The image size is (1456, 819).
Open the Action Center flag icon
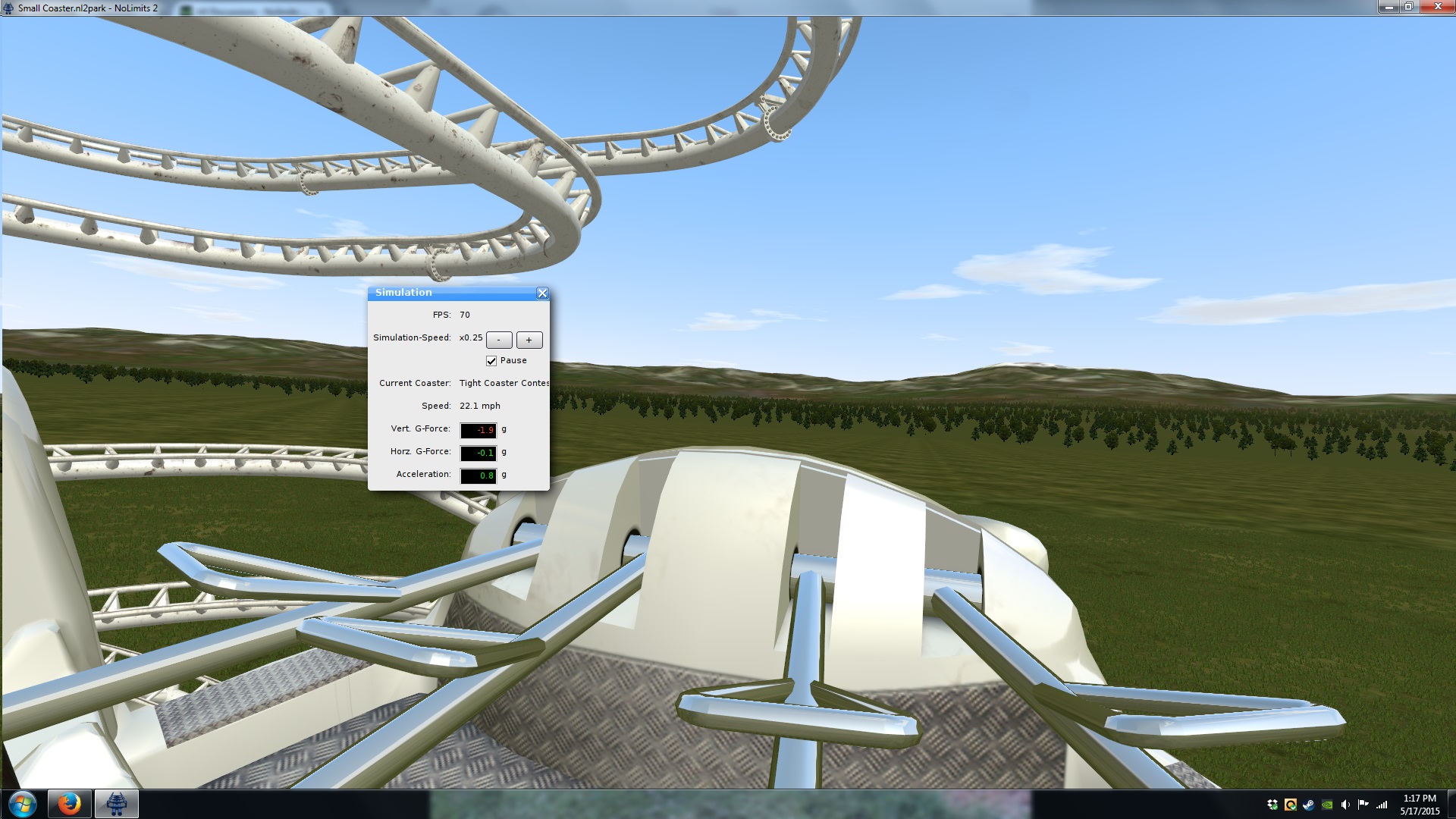(x=1363, y=805)
